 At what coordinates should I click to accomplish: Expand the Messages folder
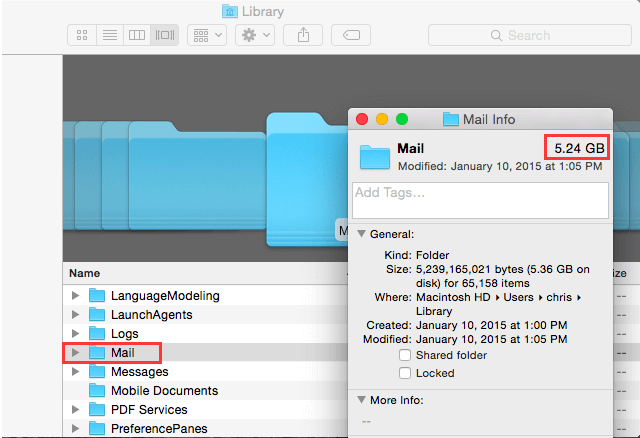pyautogui.click(x=75, y=371)
